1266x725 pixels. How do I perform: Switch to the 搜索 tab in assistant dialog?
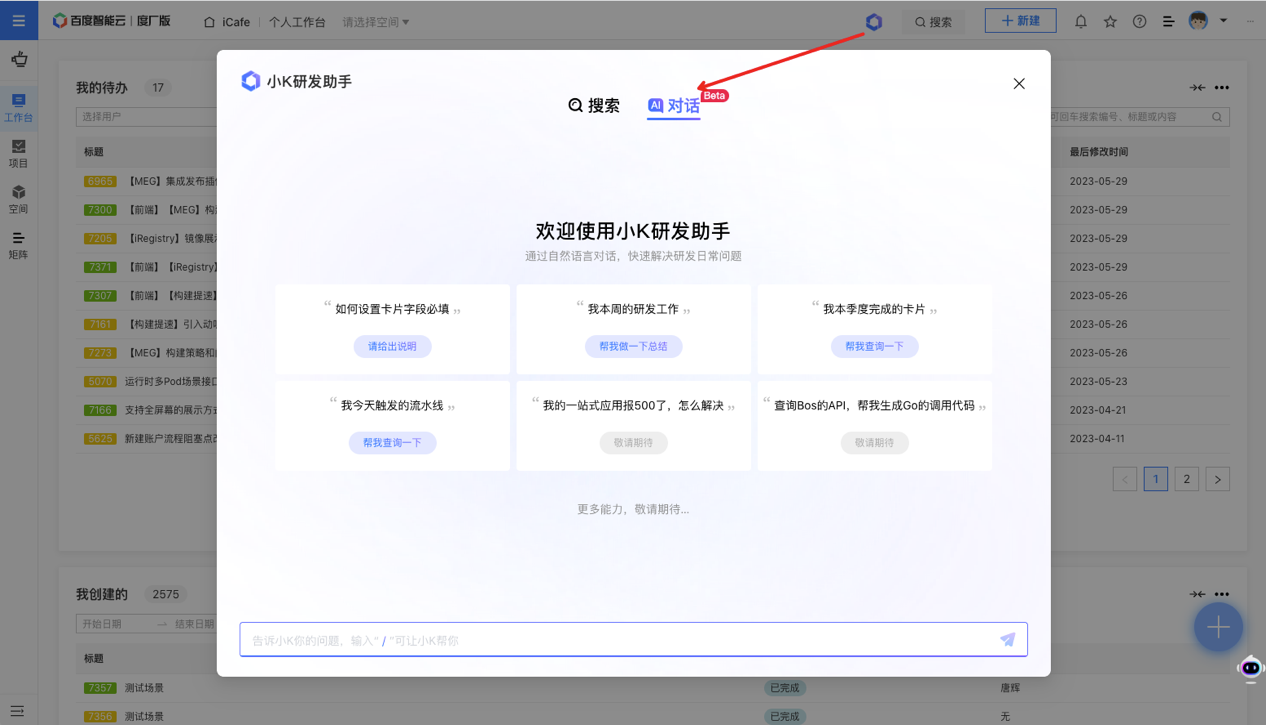(x=594, y=104)
